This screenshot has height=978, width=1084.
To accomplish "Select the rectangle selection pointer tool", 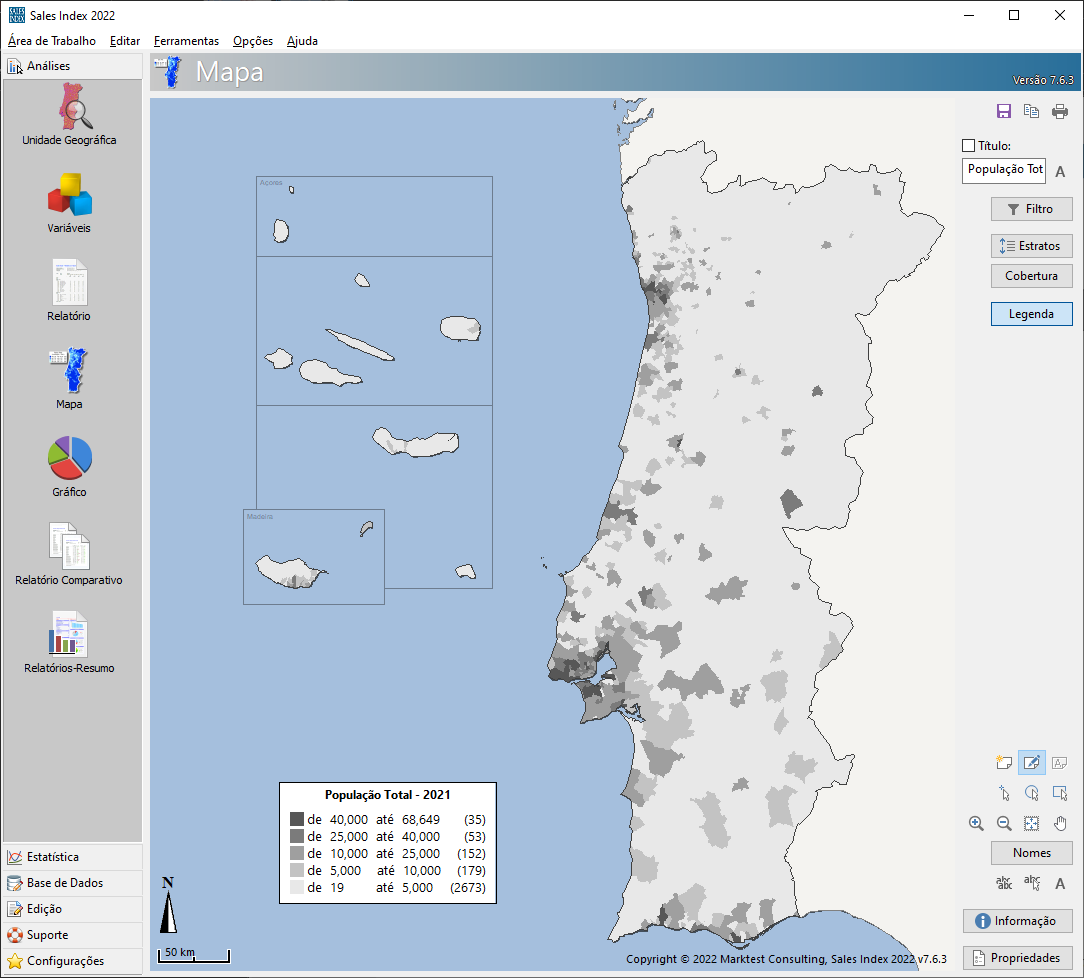I will [x=1060, y=793].
